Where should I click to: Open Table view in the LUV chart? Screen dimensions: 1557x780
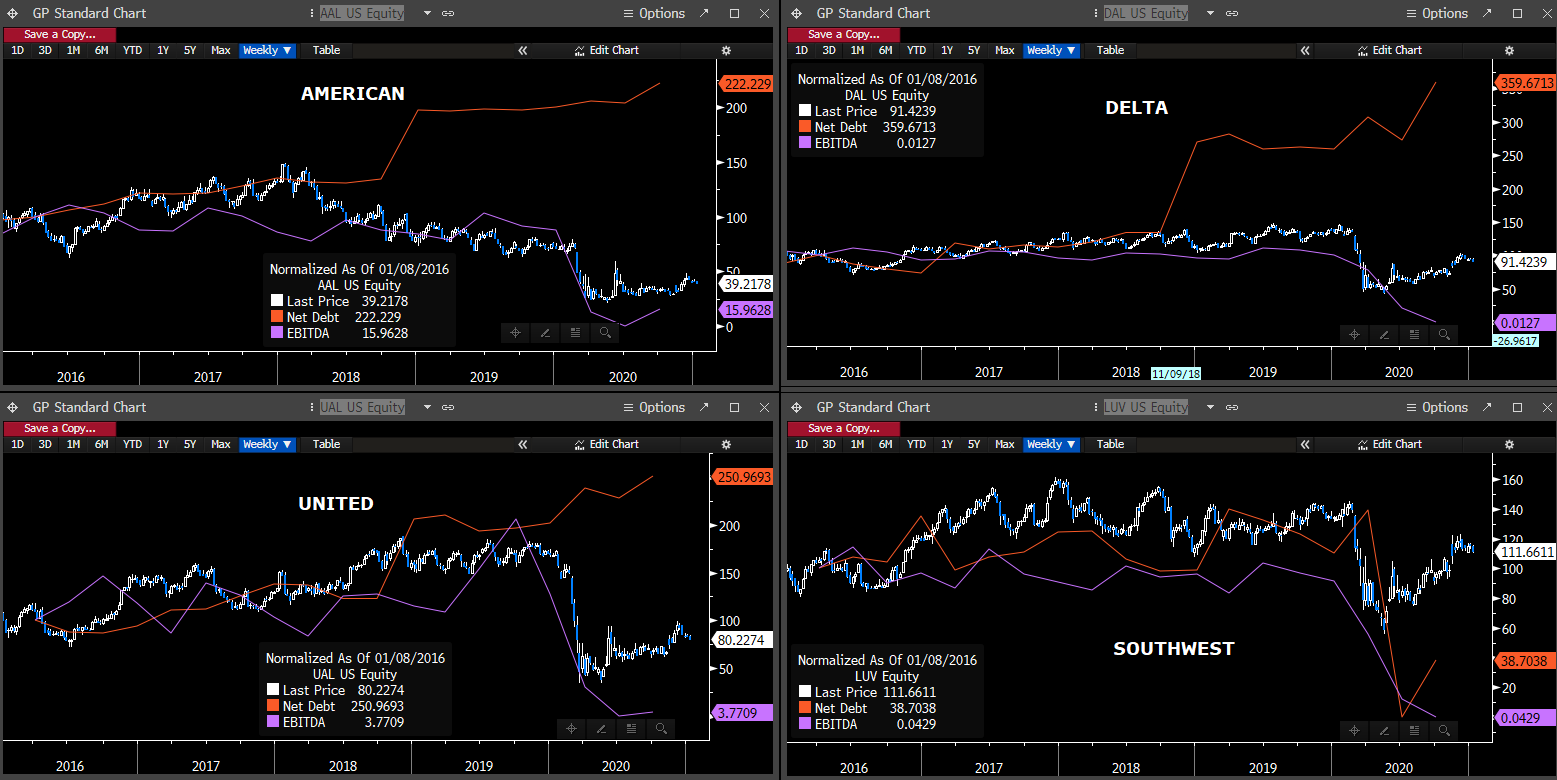tap(1110, 444)
